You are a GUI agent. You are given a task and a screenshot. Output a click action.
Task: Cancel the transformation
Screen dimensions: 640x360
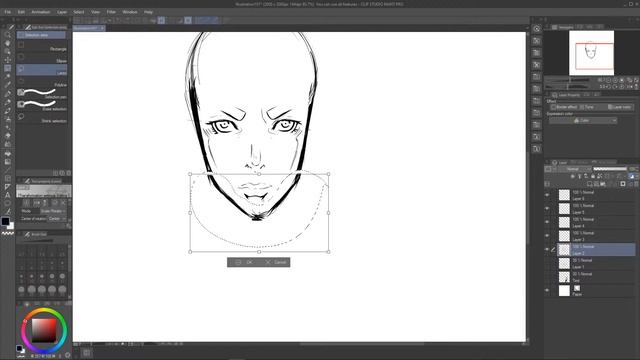pos(275,262)
